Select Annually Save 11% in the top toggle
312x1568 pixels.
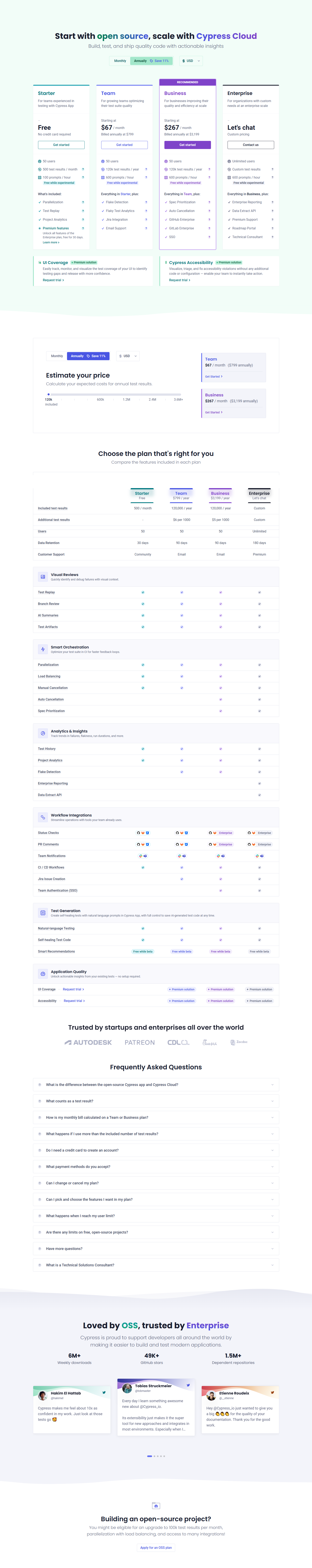pos(151,61)
